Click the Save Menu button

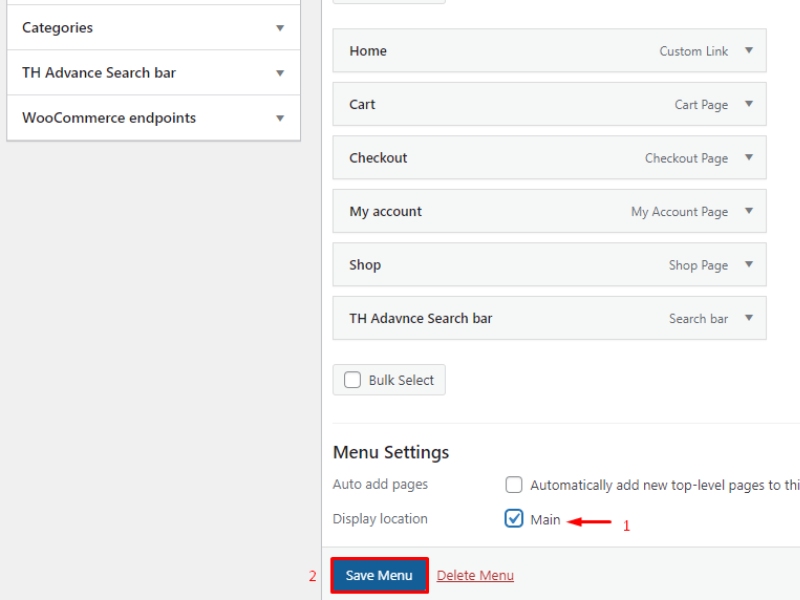tap(379, 575)
